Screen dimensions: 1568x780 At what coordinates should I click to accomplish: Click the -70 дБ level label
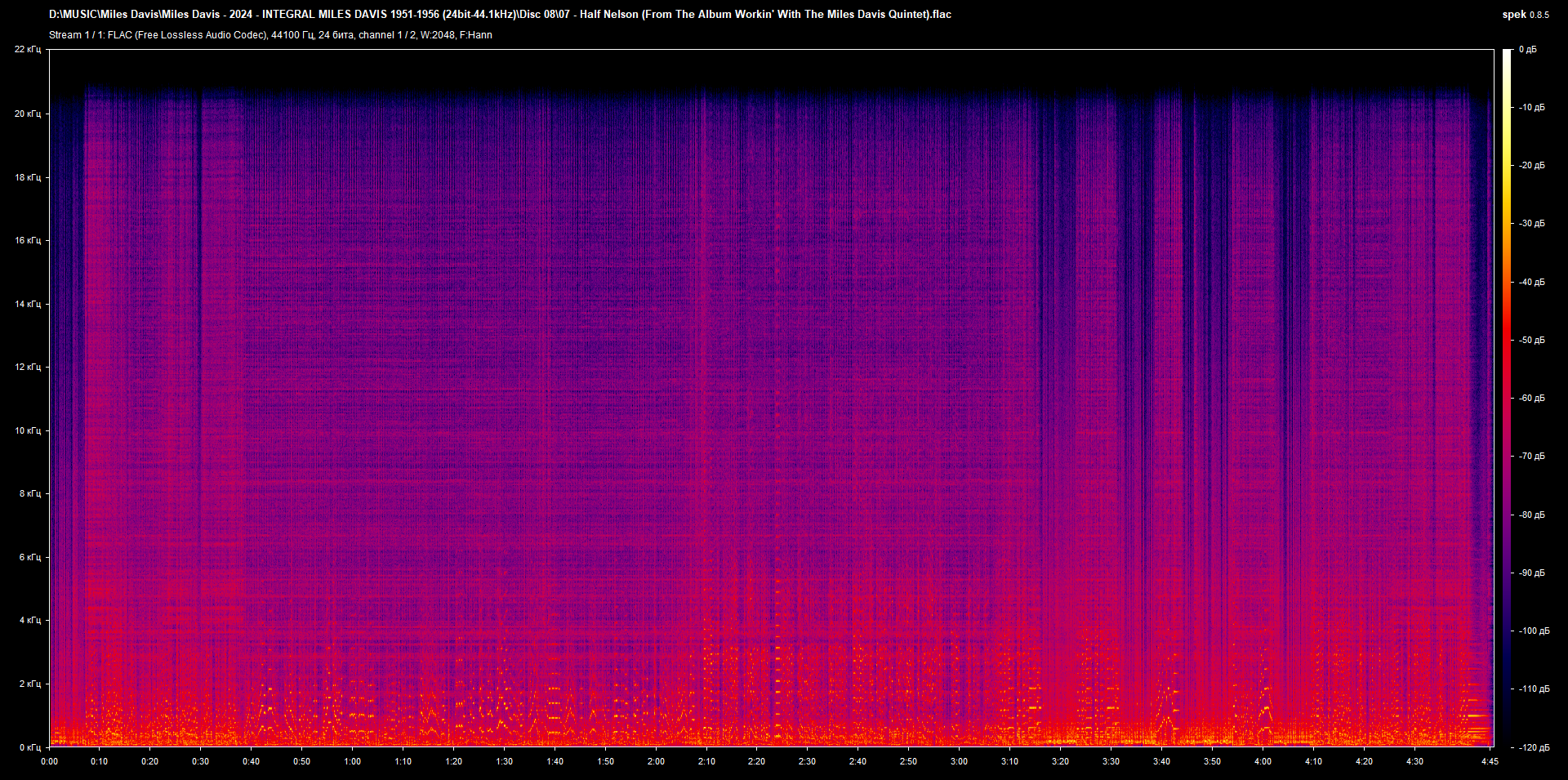coord(1531,456)
